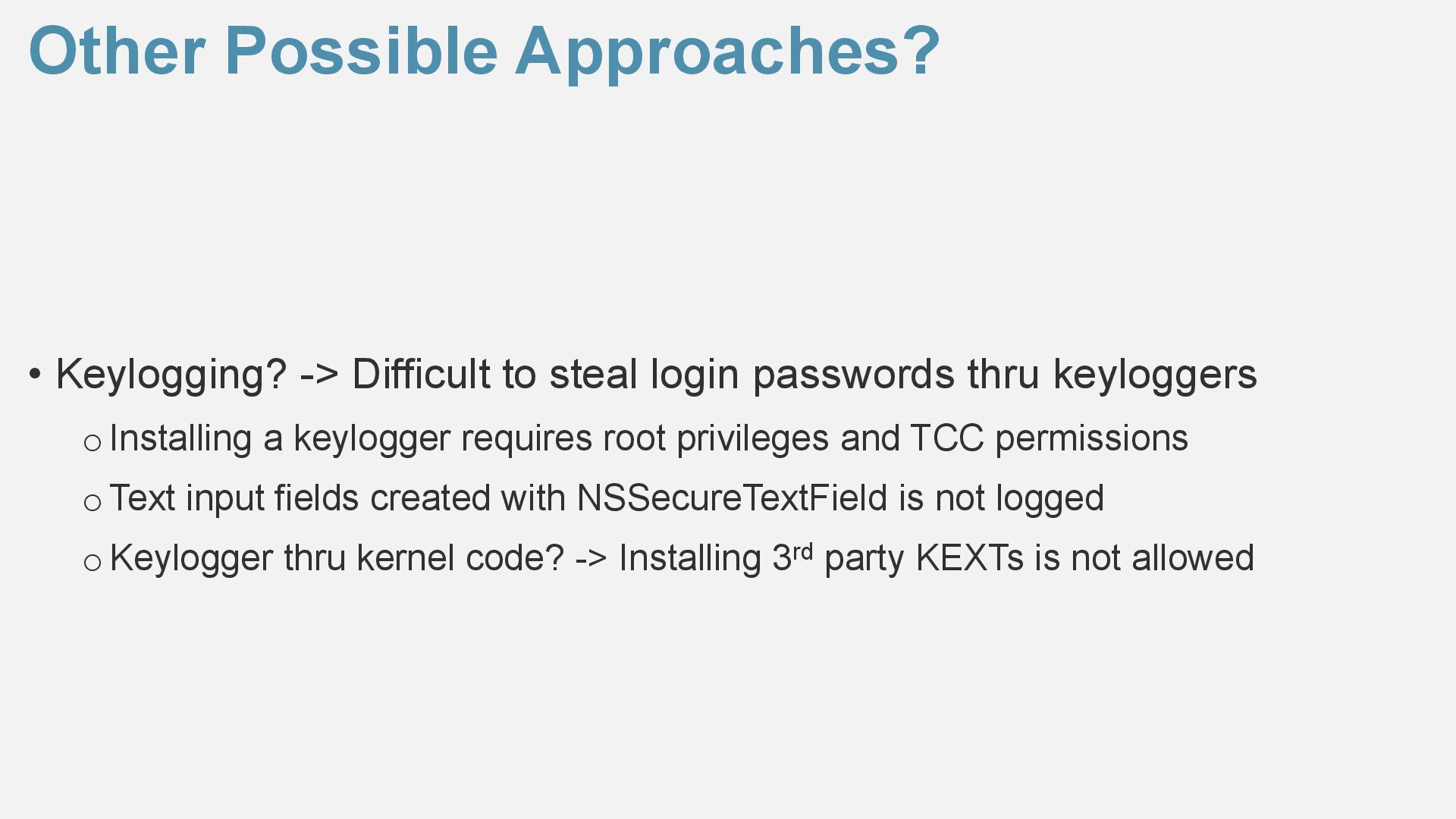Click the word "permissions" in the first sub-bullet
Screen dimensions: 1456x819
pos(1091,438)
